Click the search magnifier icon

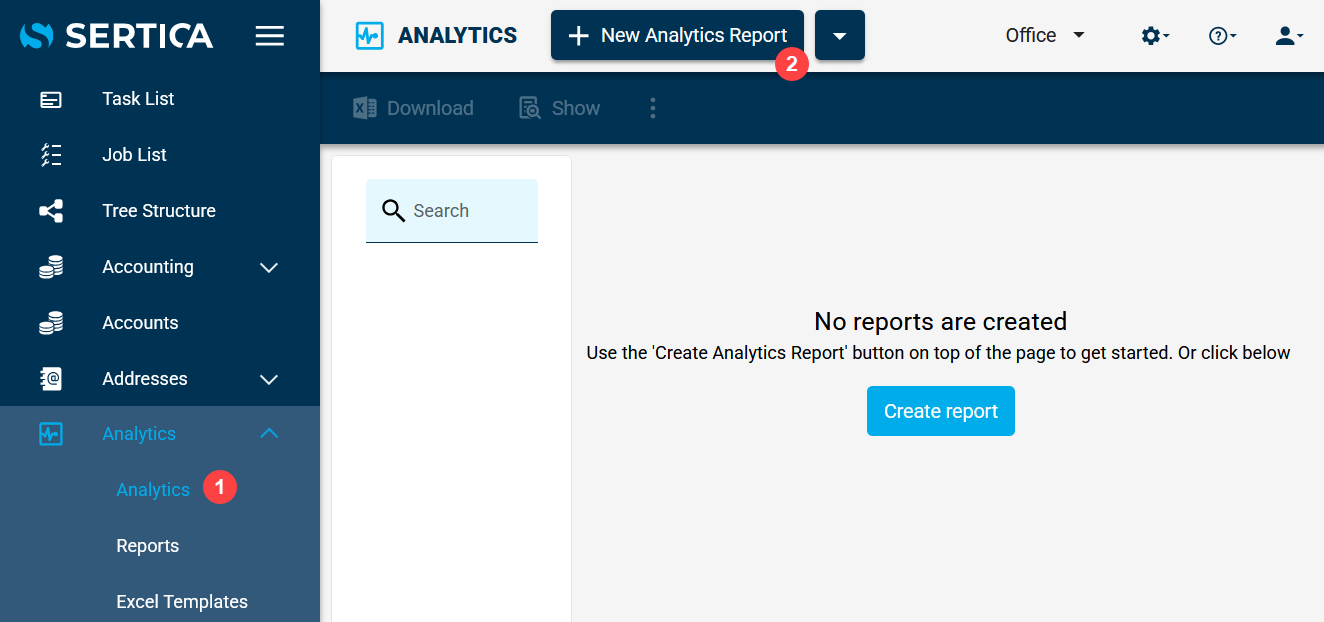[x=394, y=211]
